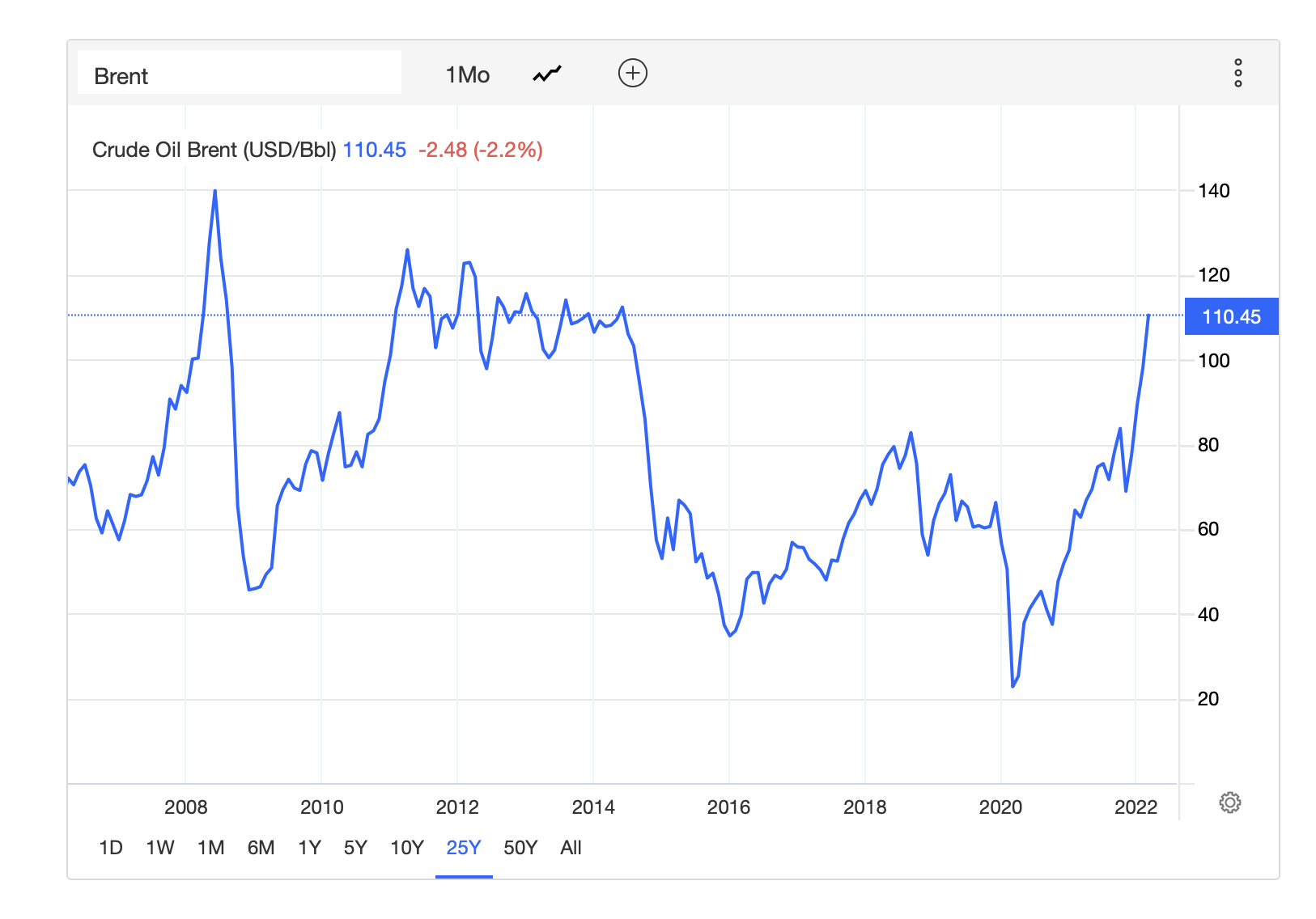
Task: Click the plus circle to add a comparison
Action: (x=632, y=74)
